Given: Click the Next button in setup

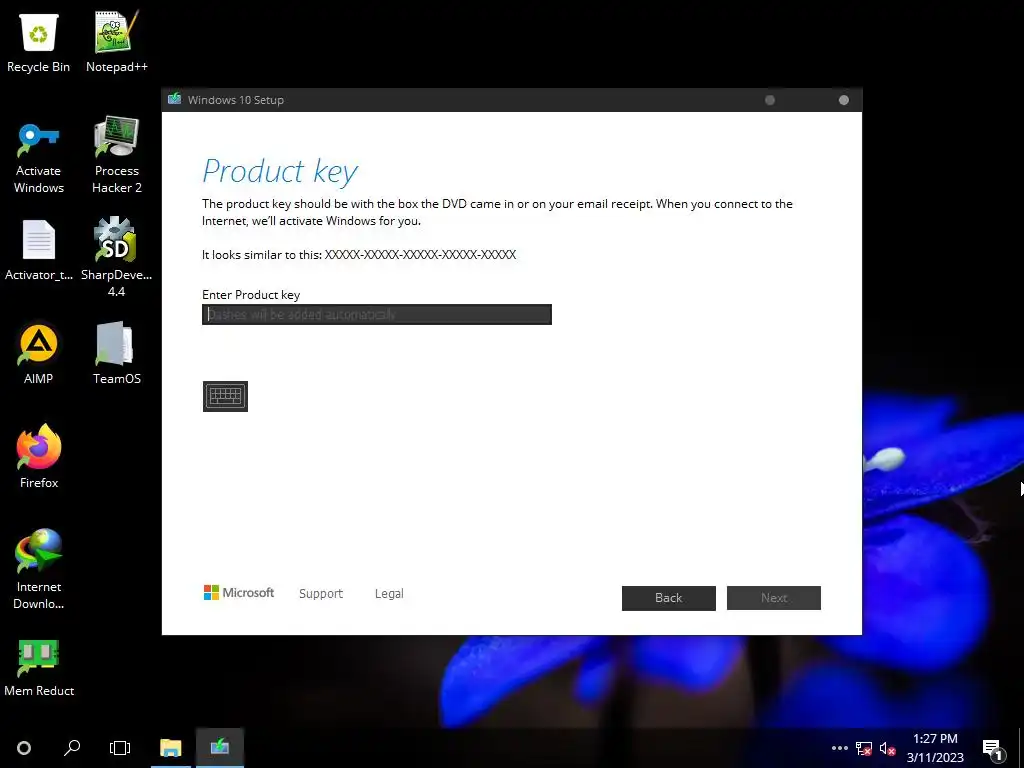Looking at the screenshot, I should (x=774, y=598).
